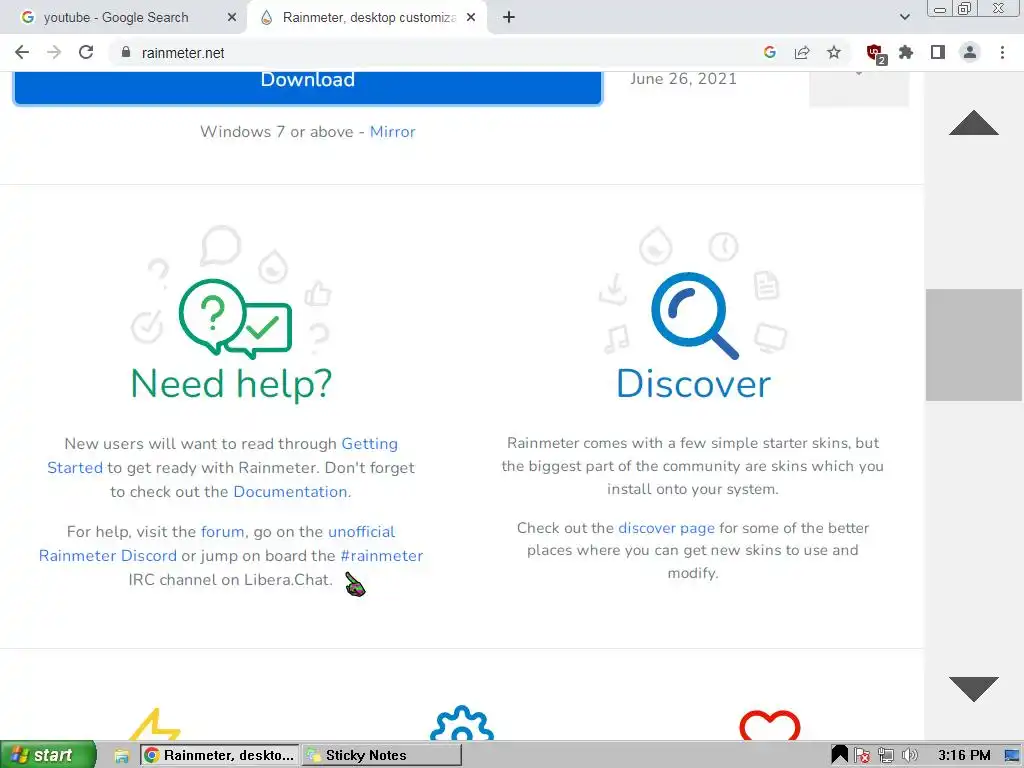Viewport: 1024px width, 768px height.
Task: Expand the tab search dropdown
Action: pos(904,18)
